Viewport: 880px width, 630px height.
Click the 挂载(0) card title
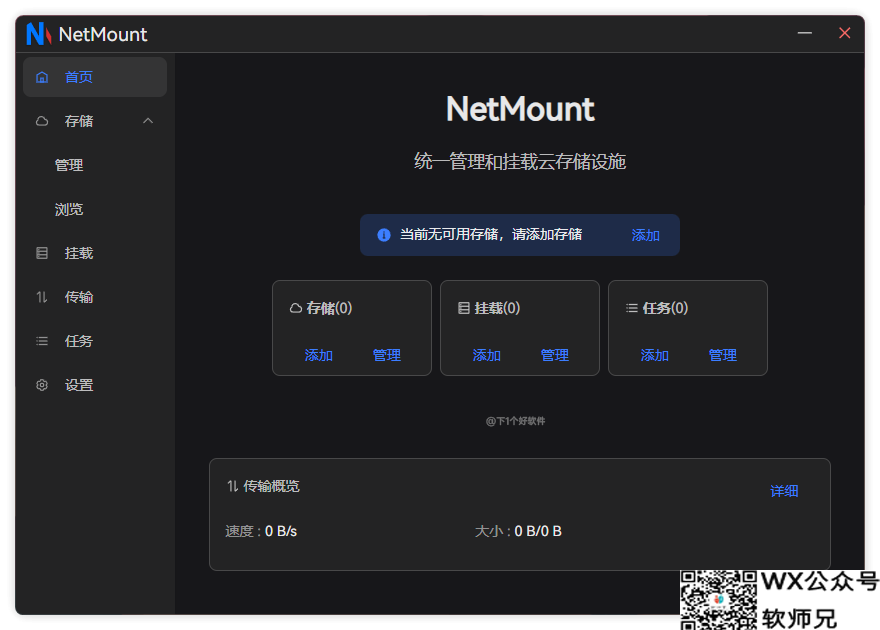(x=497, y=308)
